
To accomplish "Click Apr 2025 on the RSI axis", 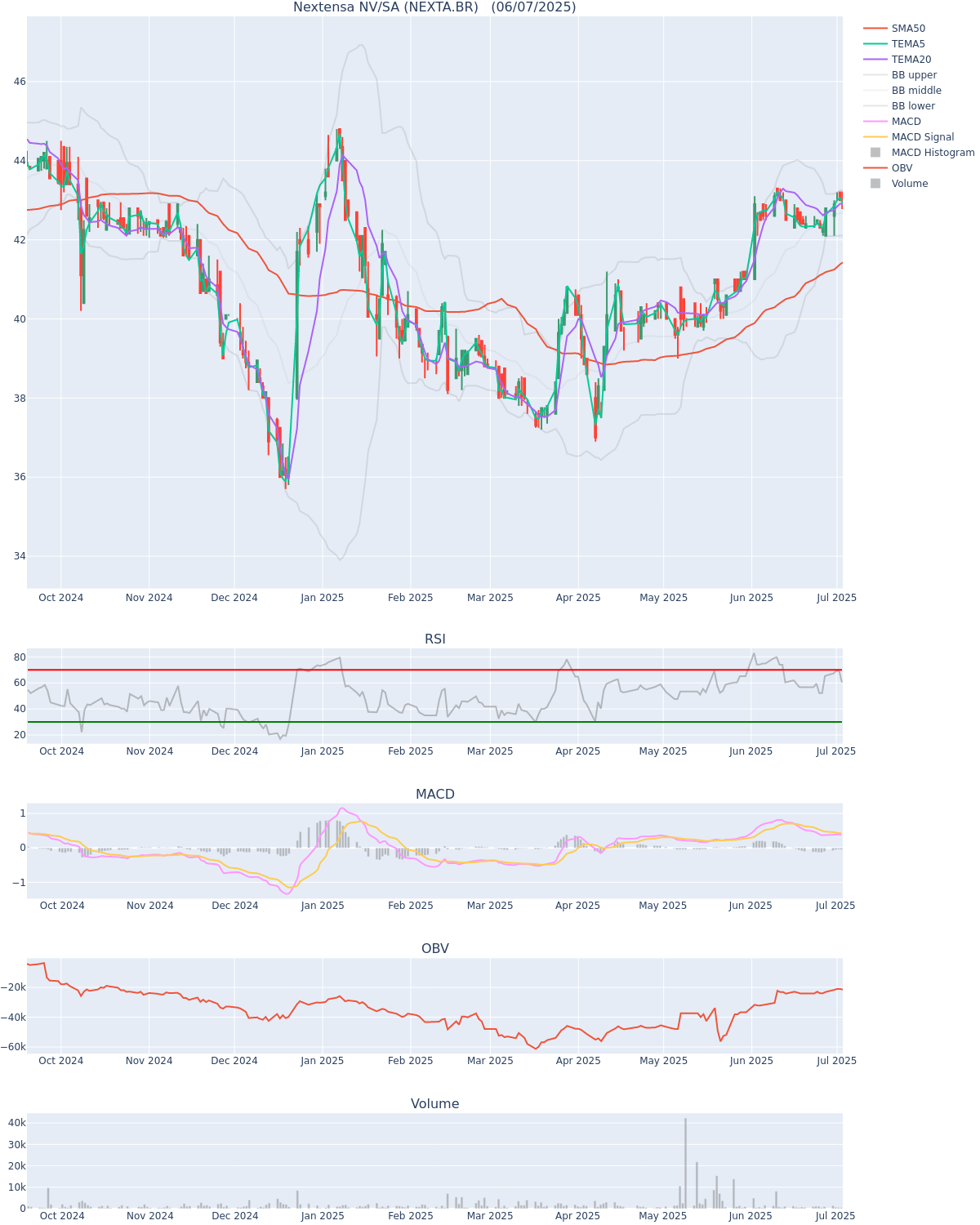I will [578, 751].
